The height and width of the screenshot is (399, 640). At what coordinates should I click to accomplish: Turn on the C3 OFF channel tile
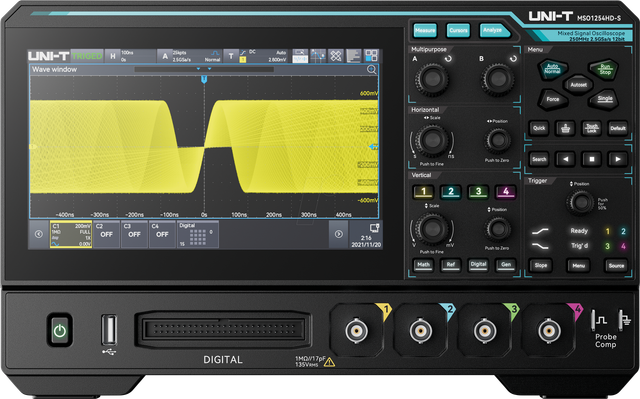click(x=134, y=234)
